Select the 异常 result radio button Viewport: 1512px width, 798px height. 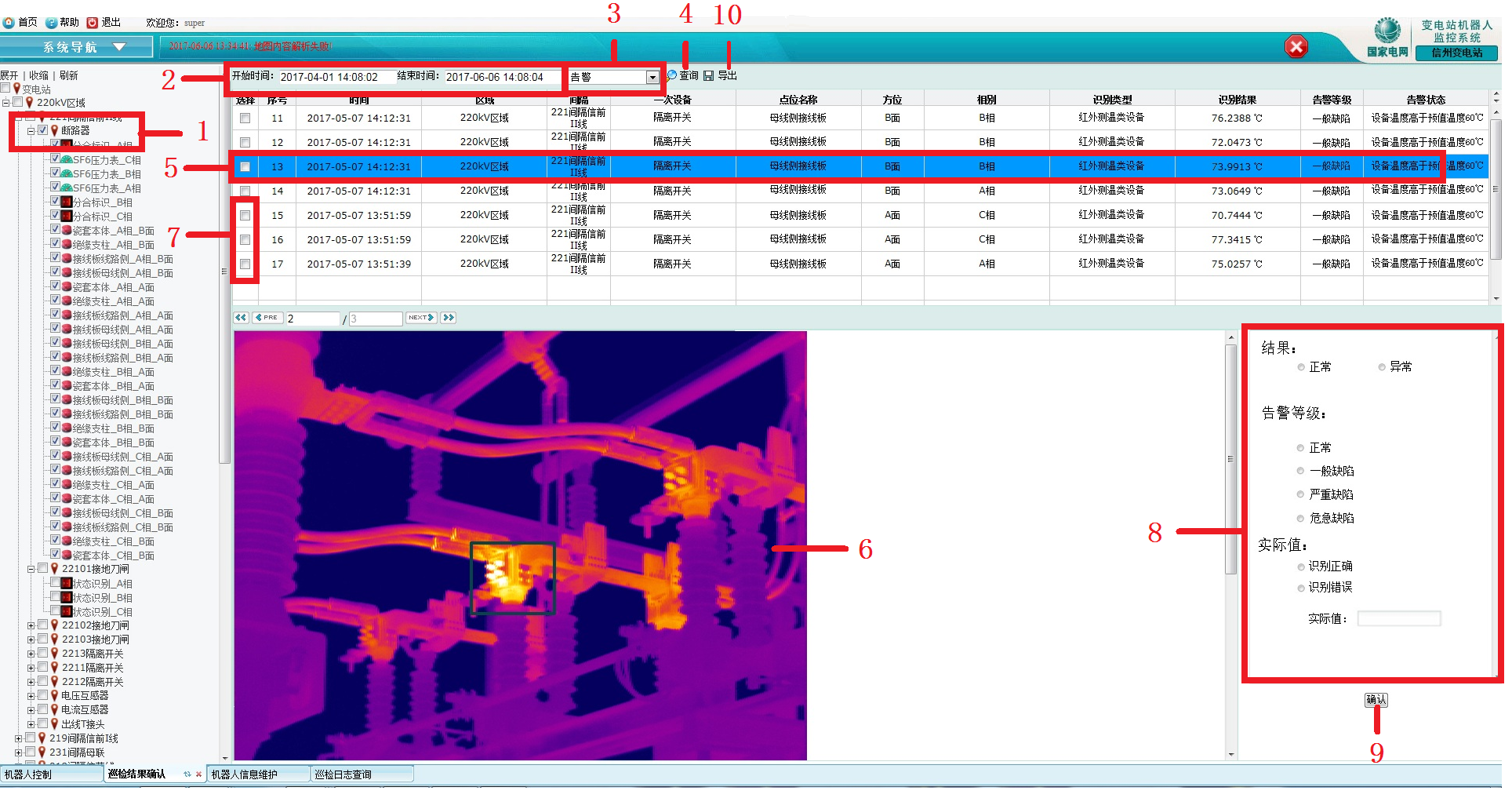click(x=1382, y=367)
